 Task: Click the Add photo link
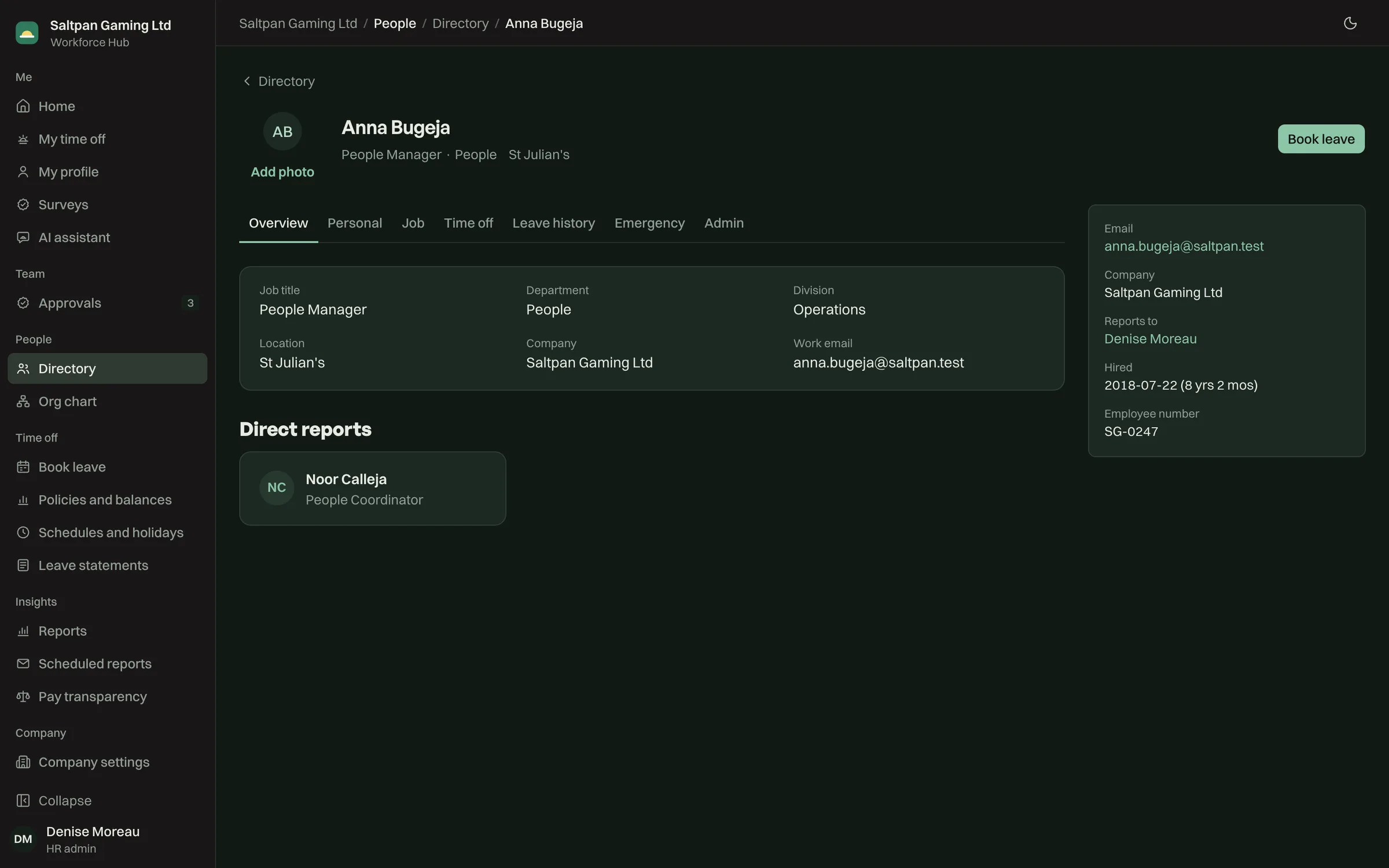pyautogui.click(x=282, y=172)
